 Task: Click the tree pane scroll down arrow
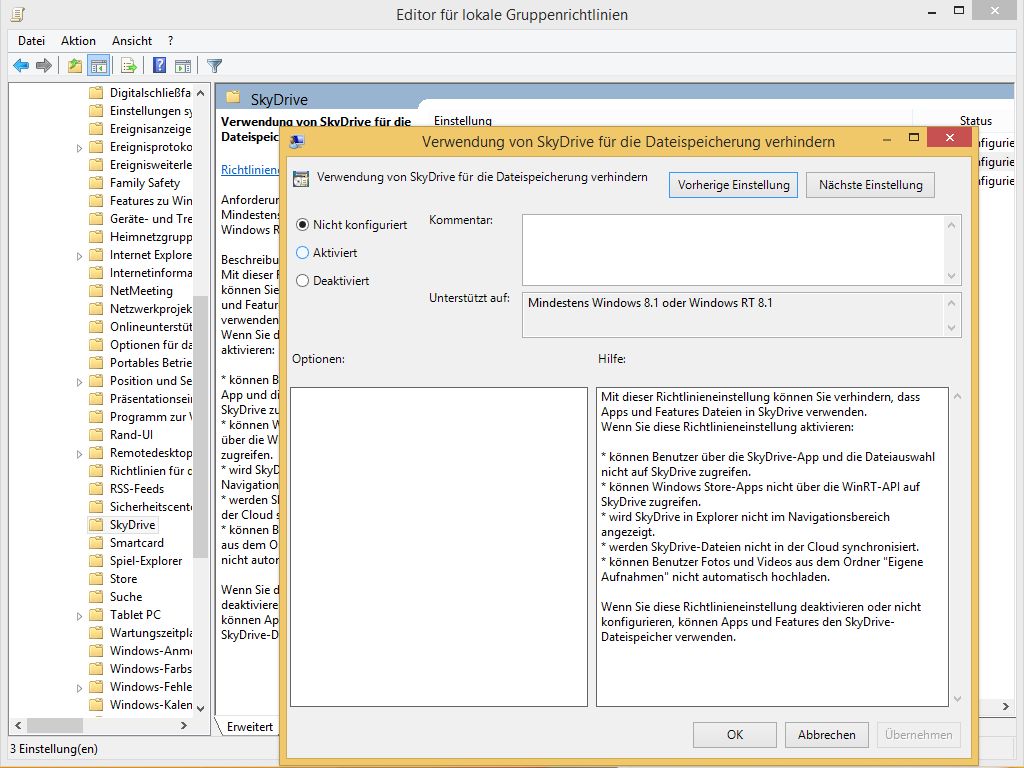click(200, 708)
